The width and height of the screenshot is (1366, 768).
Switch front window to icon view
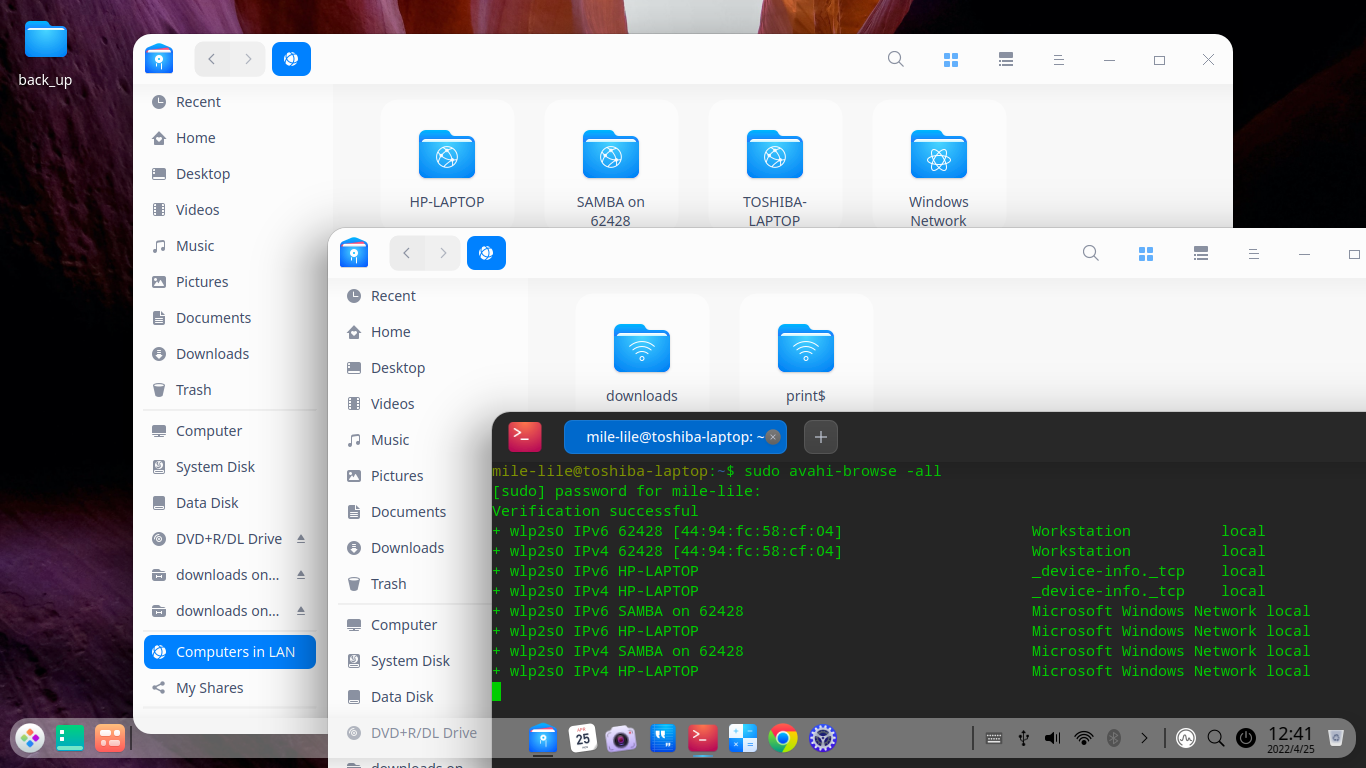click(1146, 254)
